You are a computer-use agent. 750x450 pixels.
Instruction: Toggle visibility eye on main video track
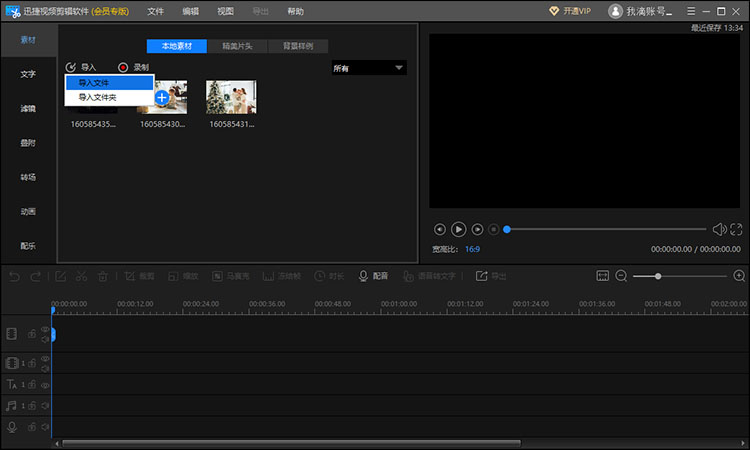pyautogui.click(x=45, y=329)
